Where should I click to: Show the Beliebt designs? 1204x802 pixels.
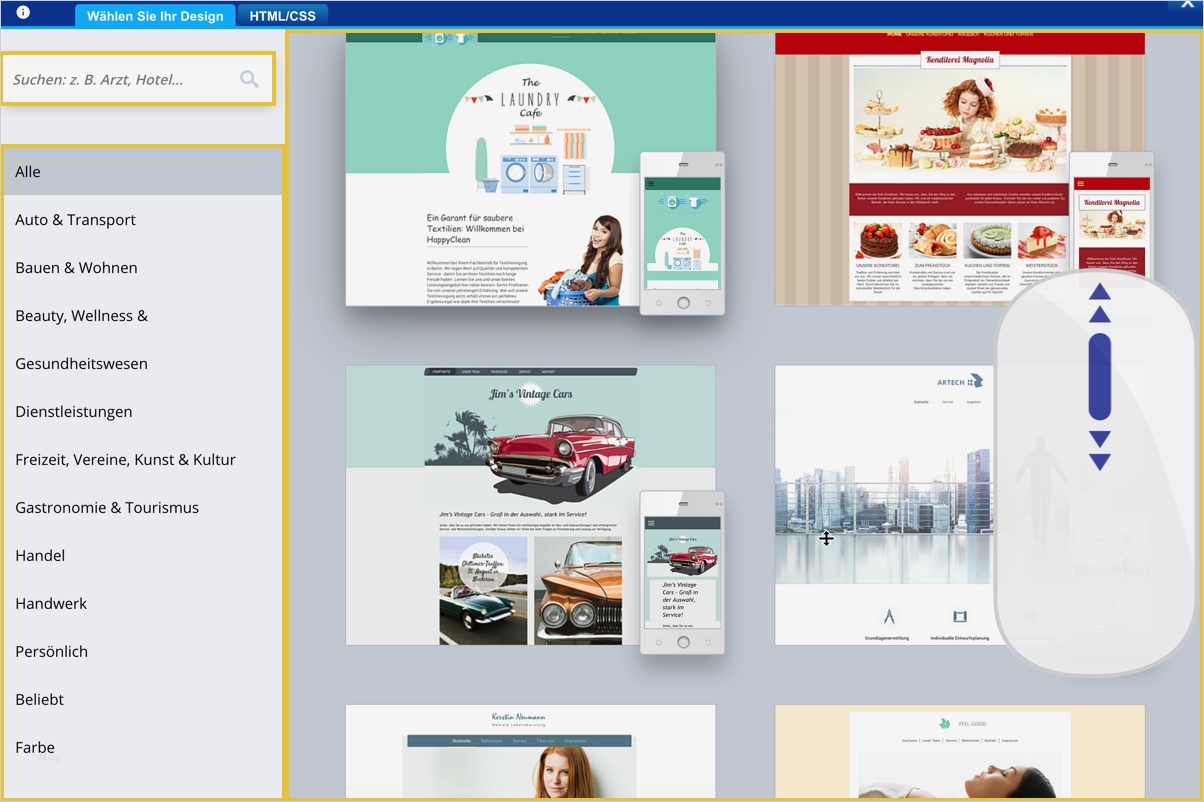(x=143, y=700)
